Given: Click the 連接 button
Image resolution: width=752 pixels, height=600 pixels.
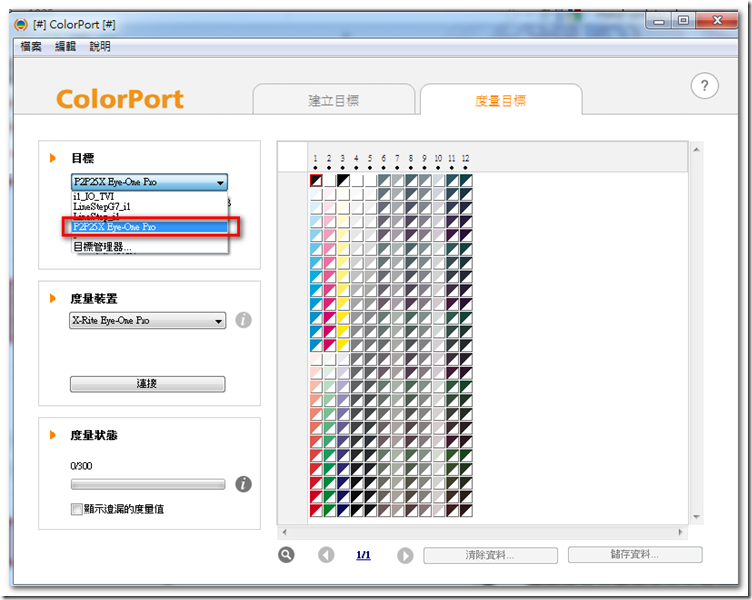Looking at the screenshot, I should (147, 384).
